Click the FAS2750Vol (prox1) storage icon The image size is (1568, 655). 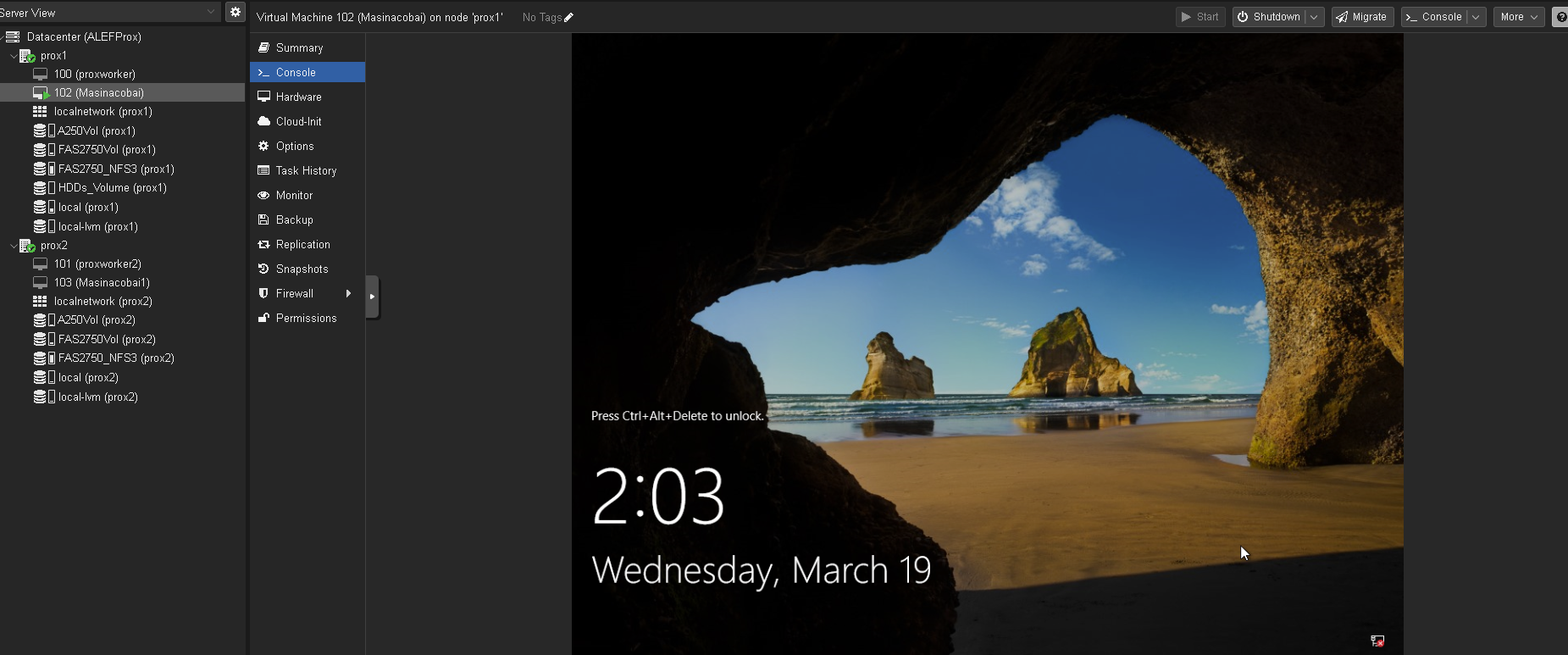(x=44, y=150)
